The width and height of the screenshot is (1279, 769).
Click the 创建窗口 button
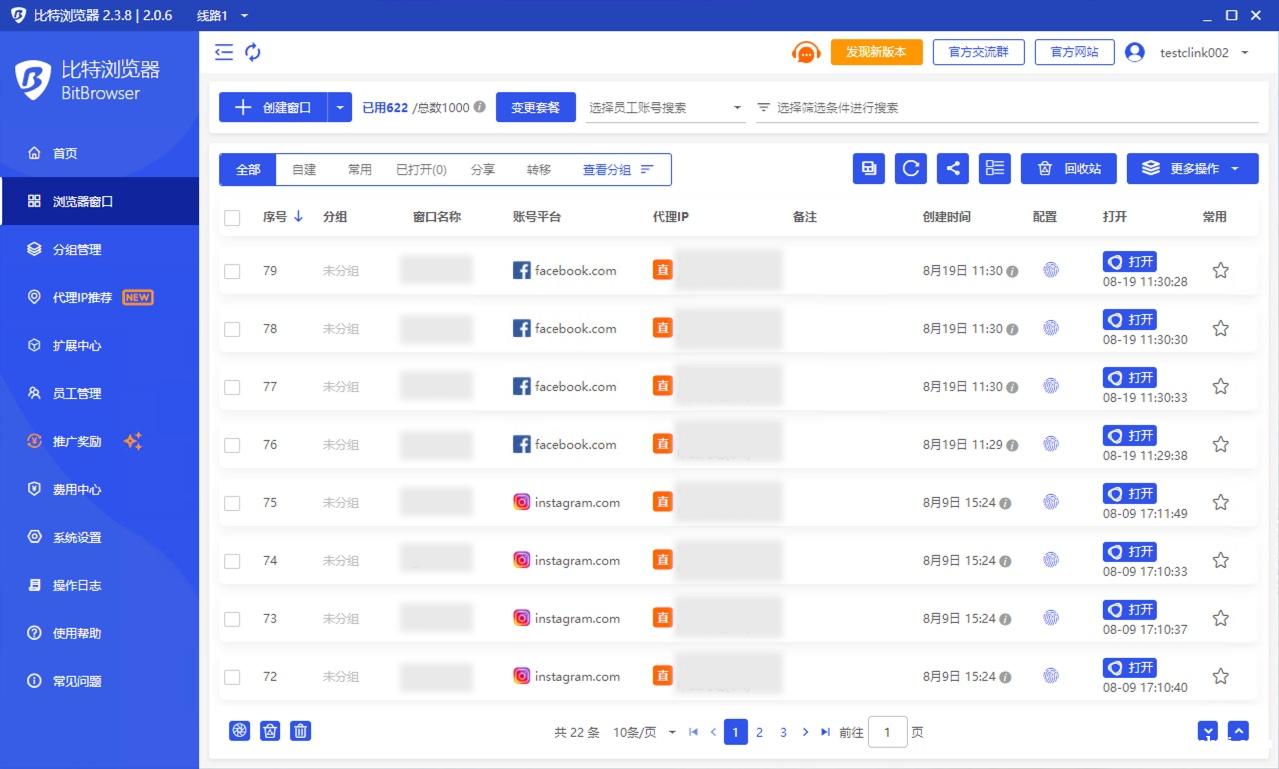click(x=273, y=107)
